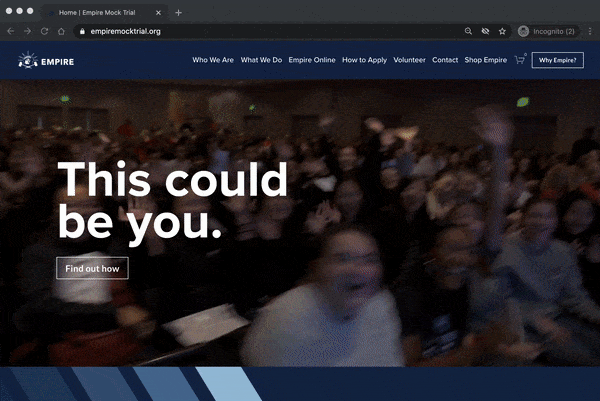Click the crossed-out eye tracking protection icon
This screenshot has width=600, height=401.
click(x=485, y=31)
